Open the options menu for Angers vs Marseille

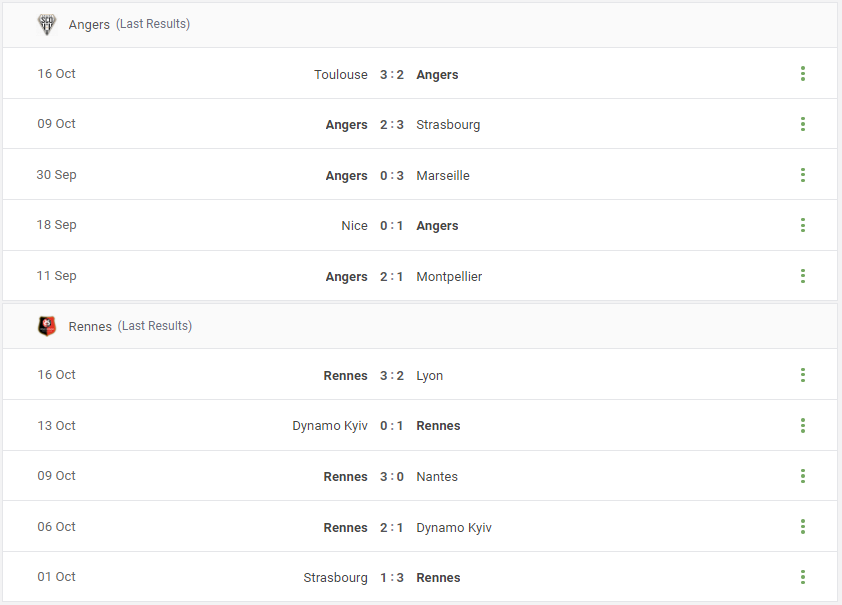803,174
